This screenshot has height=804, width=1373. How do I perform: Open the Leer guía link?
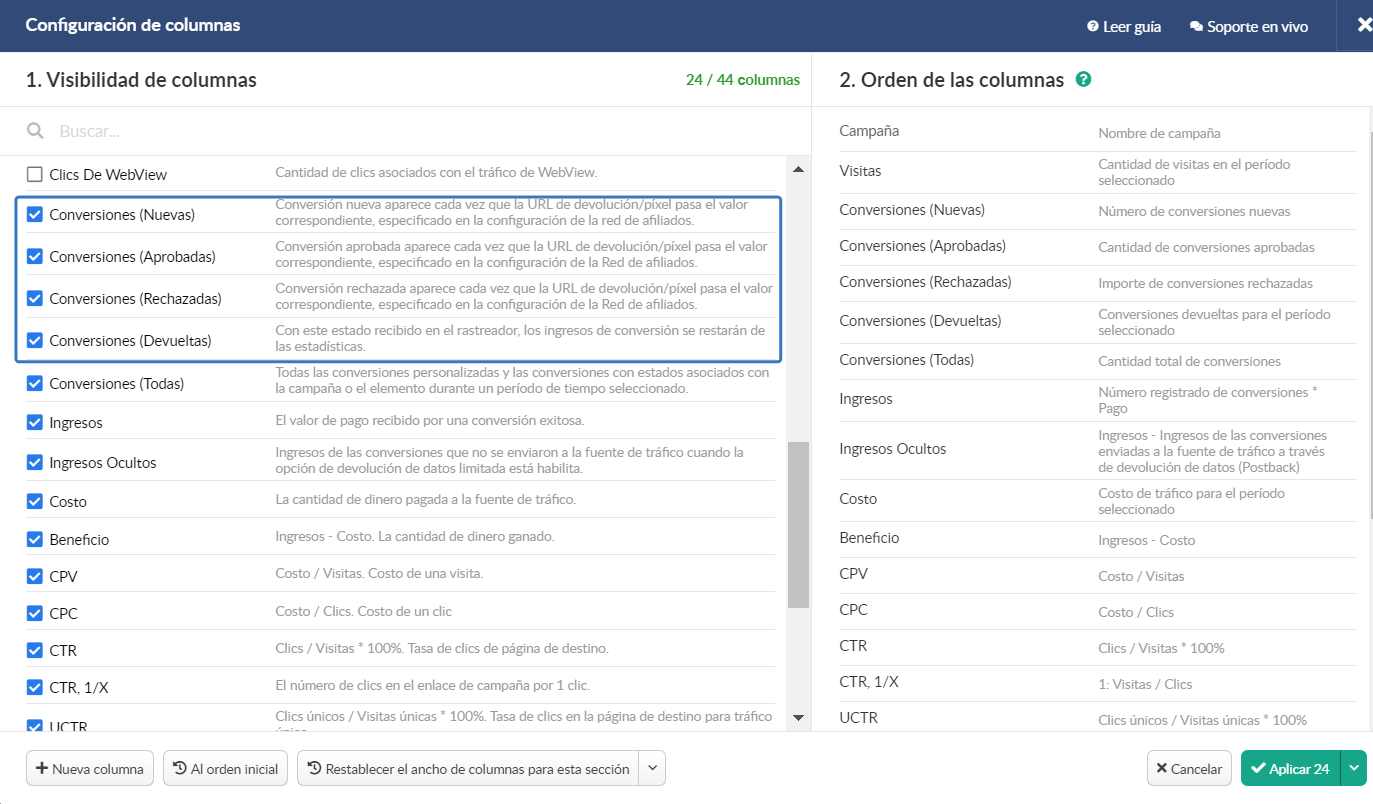tap(1124, 27)
